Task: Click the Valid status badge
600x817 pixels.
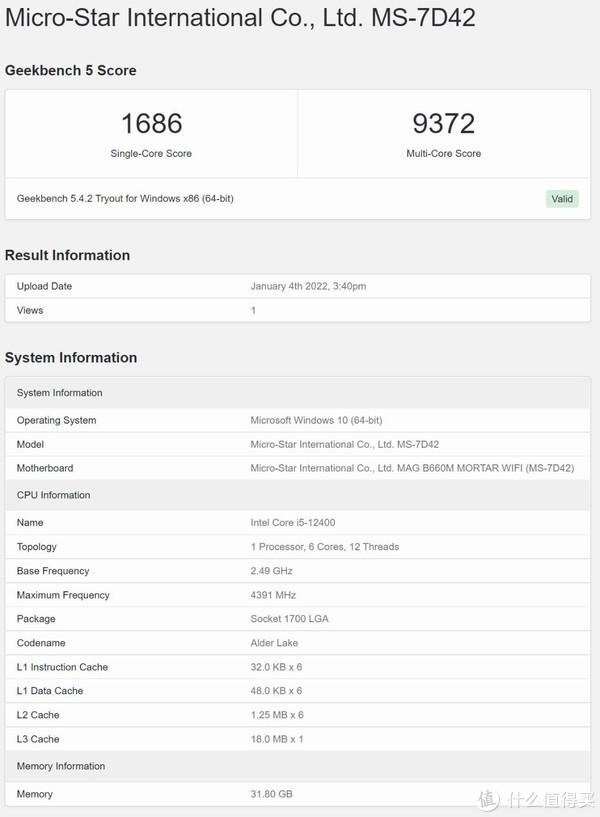Action: pyautogui.click(x=562, y=199)
